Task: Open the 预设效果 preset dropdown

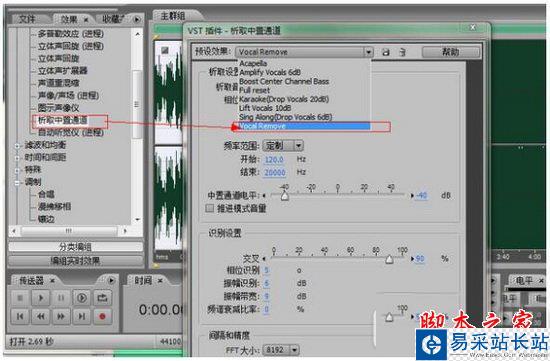Action: pyautogui.click(x=368, y=52)
